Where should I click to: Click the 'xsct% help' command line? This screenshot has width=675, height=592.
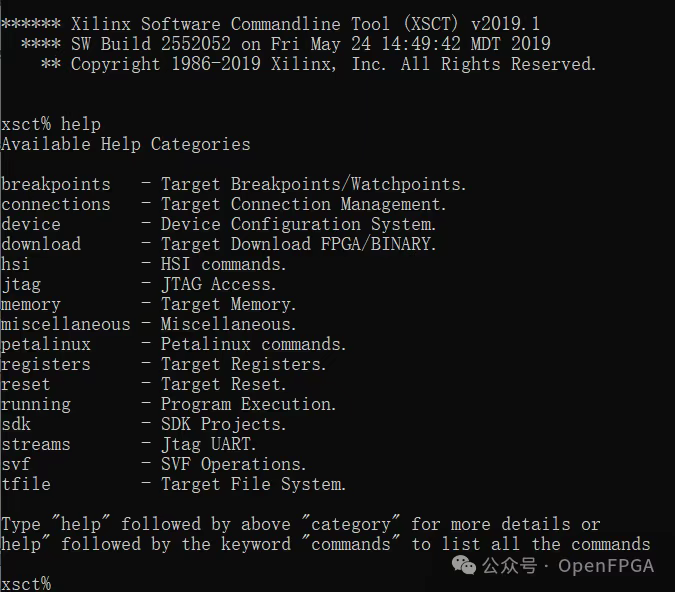pos(51,124)
